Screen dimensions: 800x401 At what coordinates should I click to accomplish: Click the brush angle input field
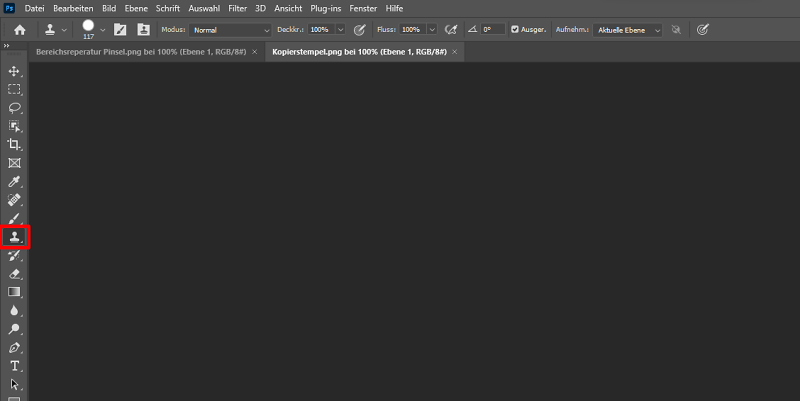[x=494, y=30]
